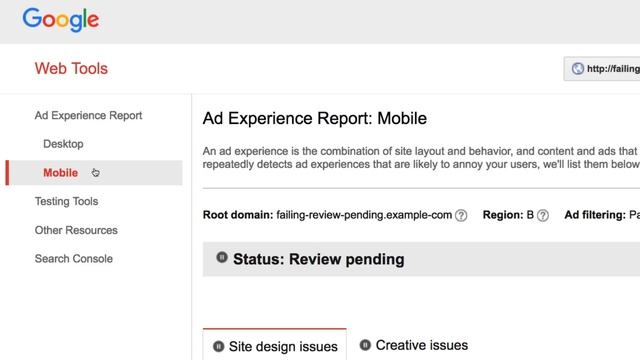Click the Google logo

pyautogui.click(x=60, y=19)
